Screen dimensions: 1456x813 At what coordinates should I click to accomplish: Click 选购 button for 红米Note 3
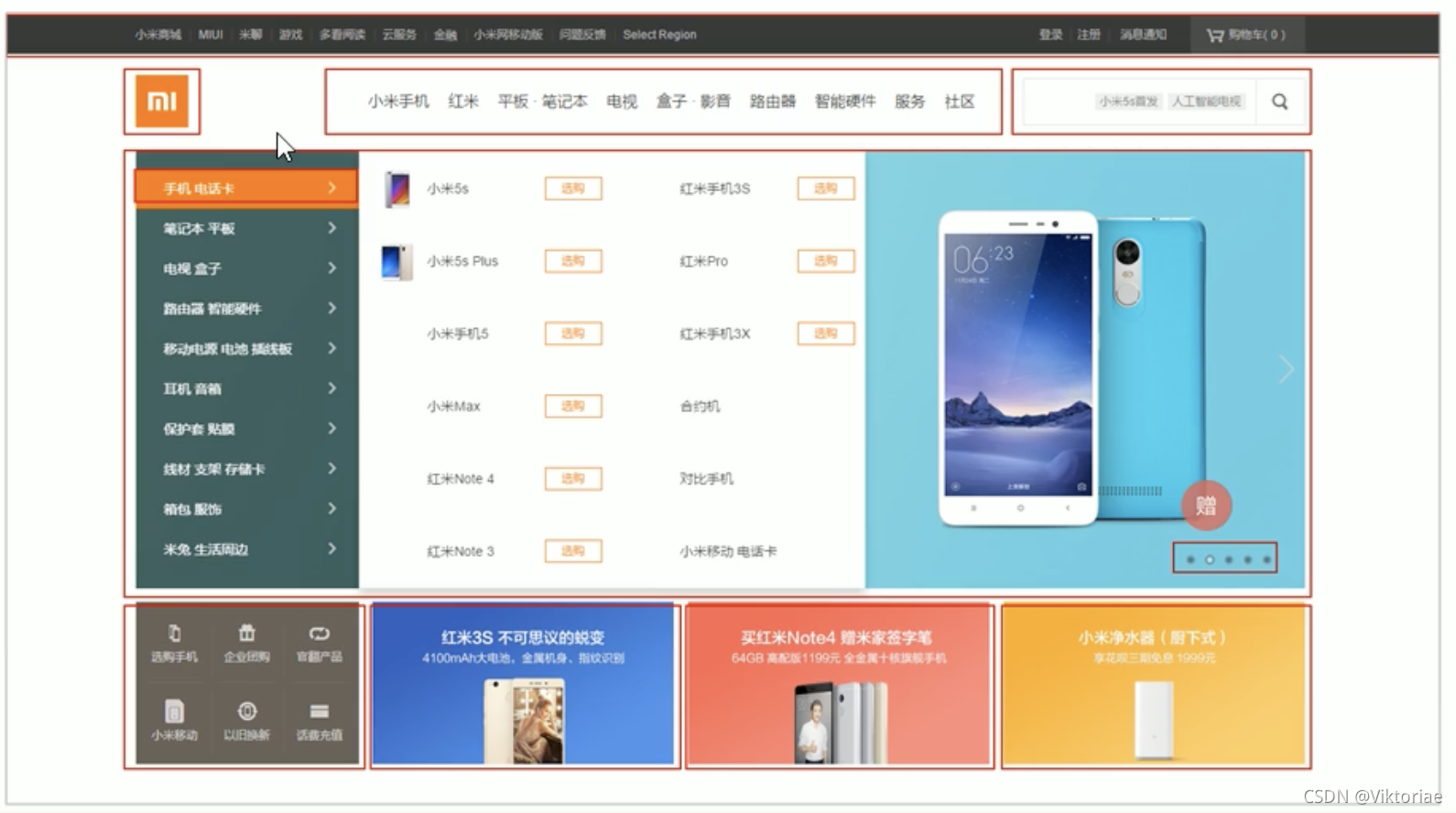[x=573, y=550]
